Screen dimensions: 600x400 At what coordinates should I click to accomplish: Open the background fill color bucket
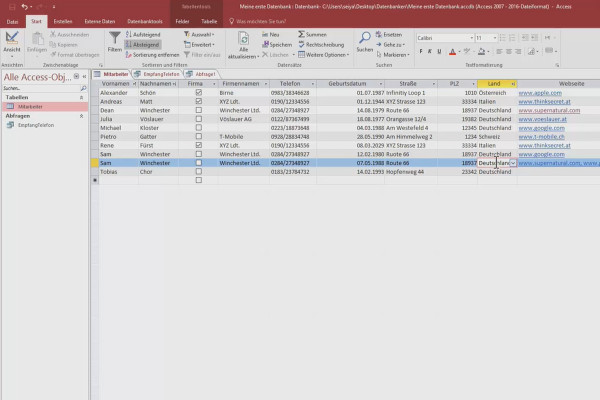(x=481, y=51)
